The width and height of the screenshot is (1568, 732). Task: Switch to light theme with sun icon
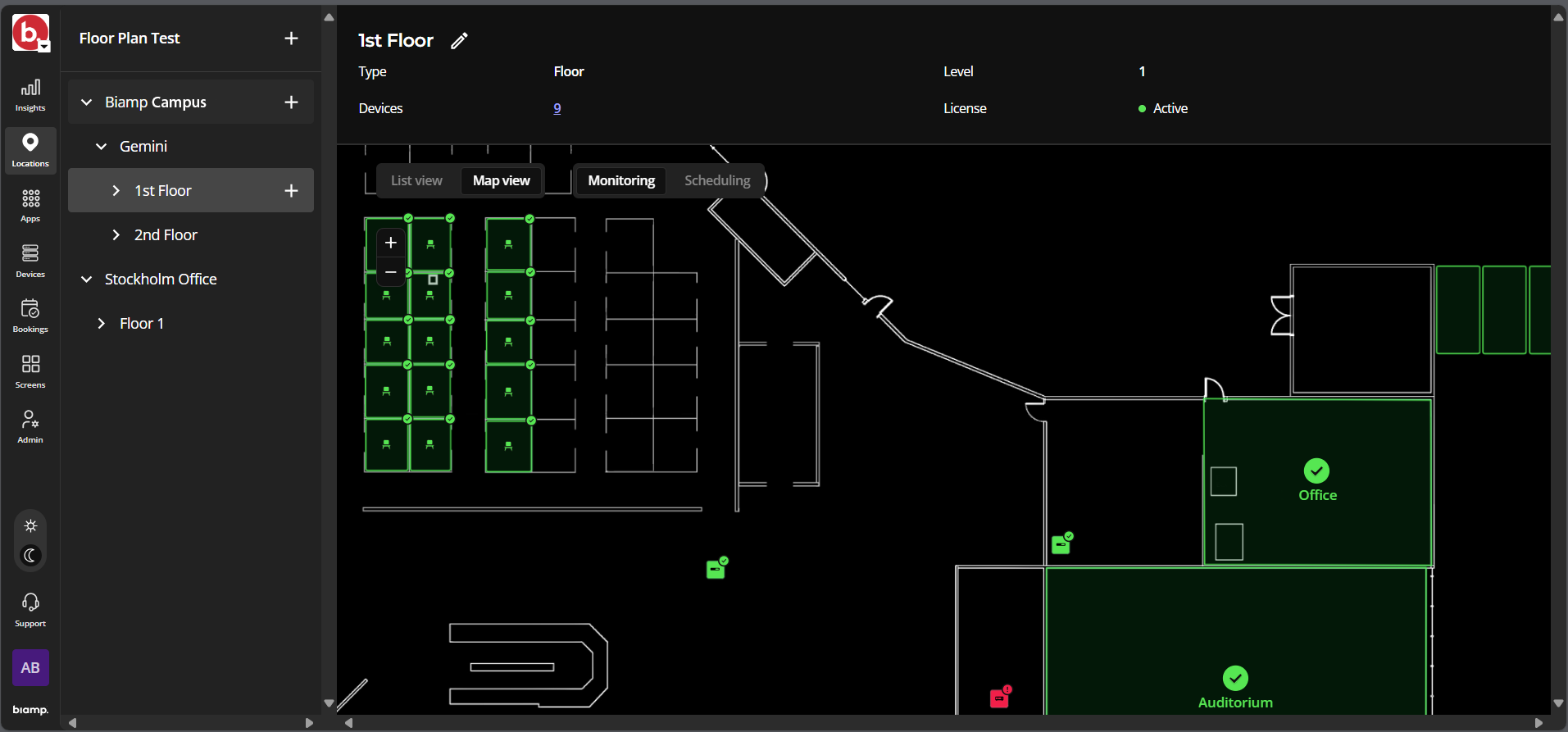(x=30, y=526)
